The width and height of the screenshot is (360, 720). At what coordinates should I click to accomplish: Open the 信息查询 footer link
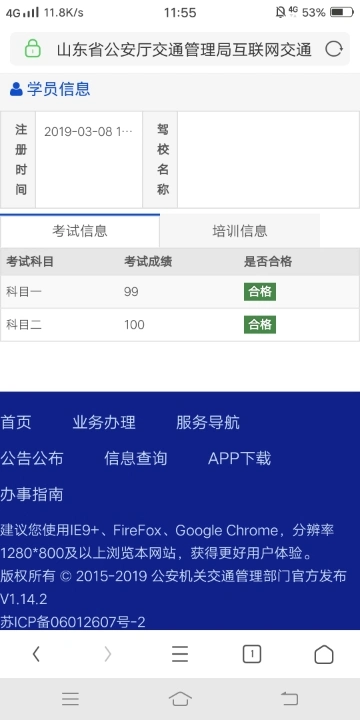(136, 458)
